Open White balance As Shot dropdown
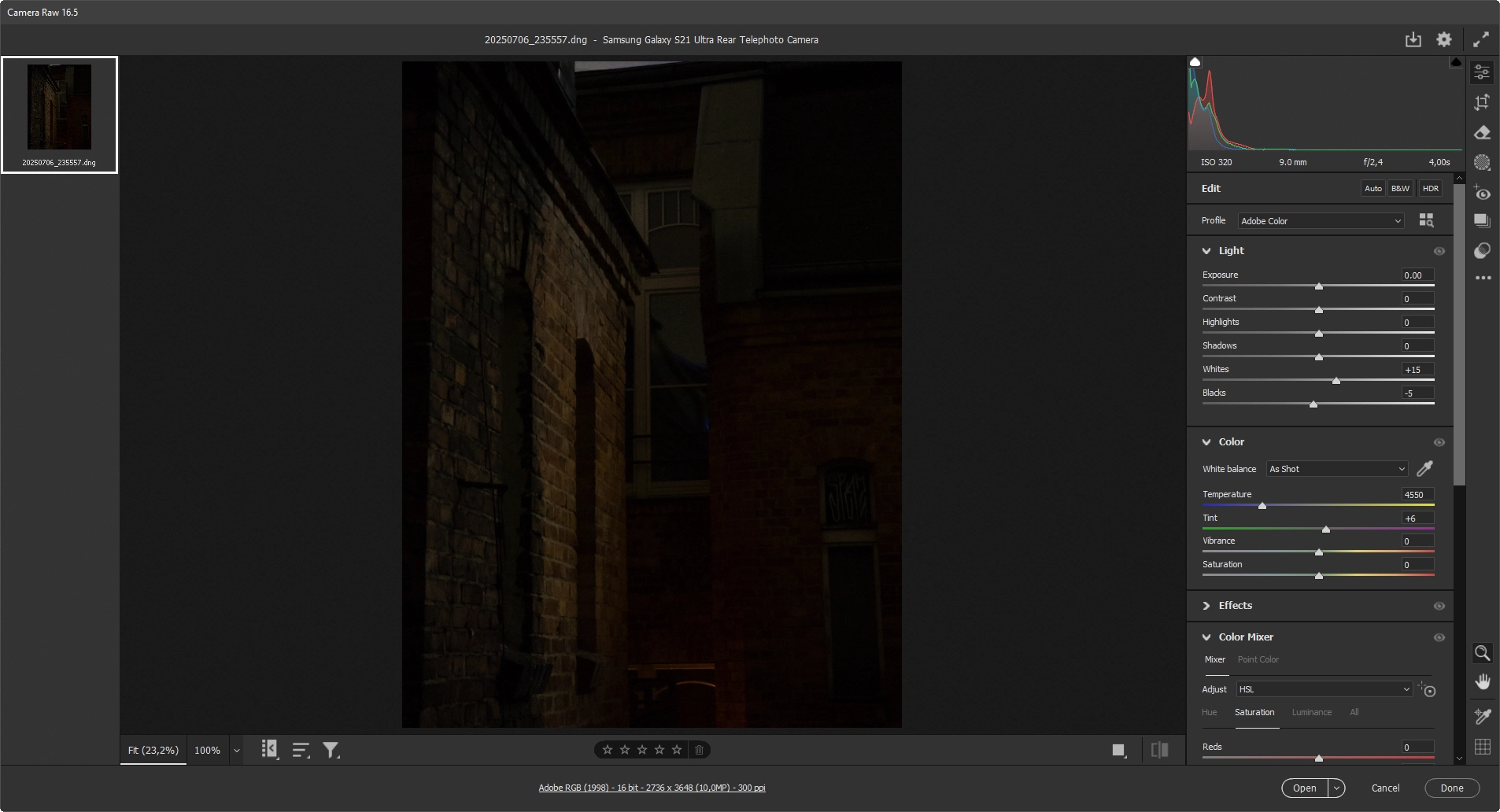 click(1336, 469)
